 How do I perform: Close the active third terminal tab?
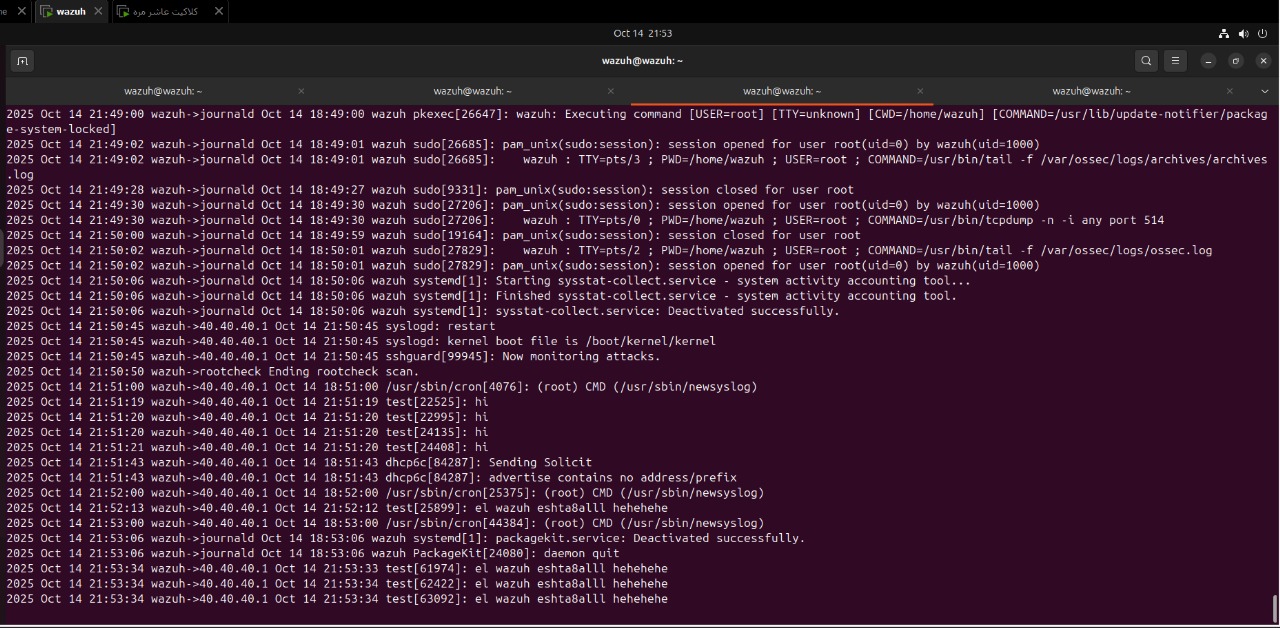pos(920,91)
